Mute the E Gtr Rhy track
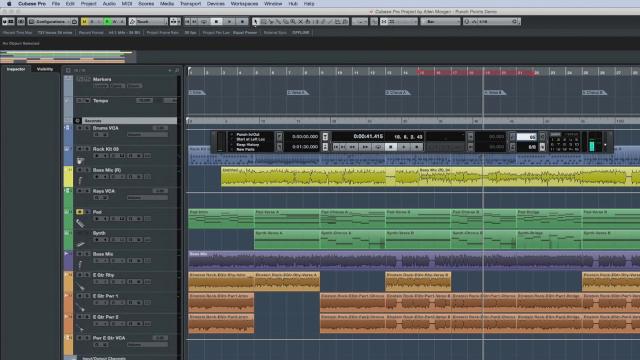This screenshot has width=640, height=360. click(80, 275)
